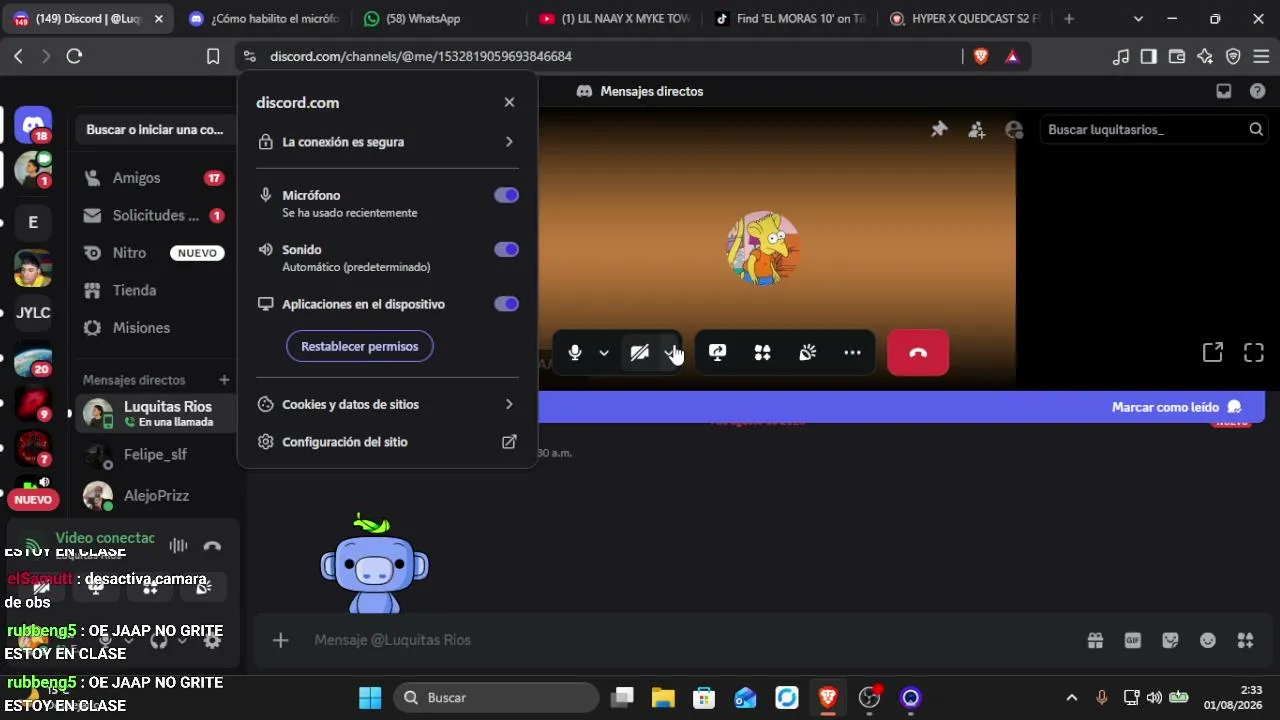The image size is (1280, 720).
Task: Open apps launcher in the message bar
Action: point(1245,640)
